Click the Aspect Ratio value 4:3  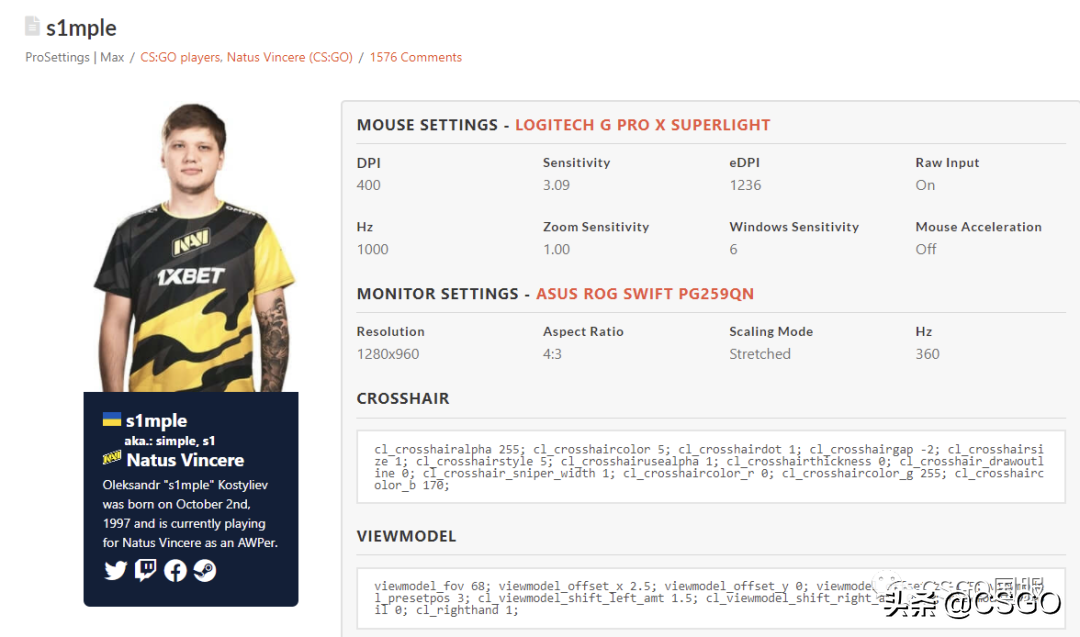point(552,354)
